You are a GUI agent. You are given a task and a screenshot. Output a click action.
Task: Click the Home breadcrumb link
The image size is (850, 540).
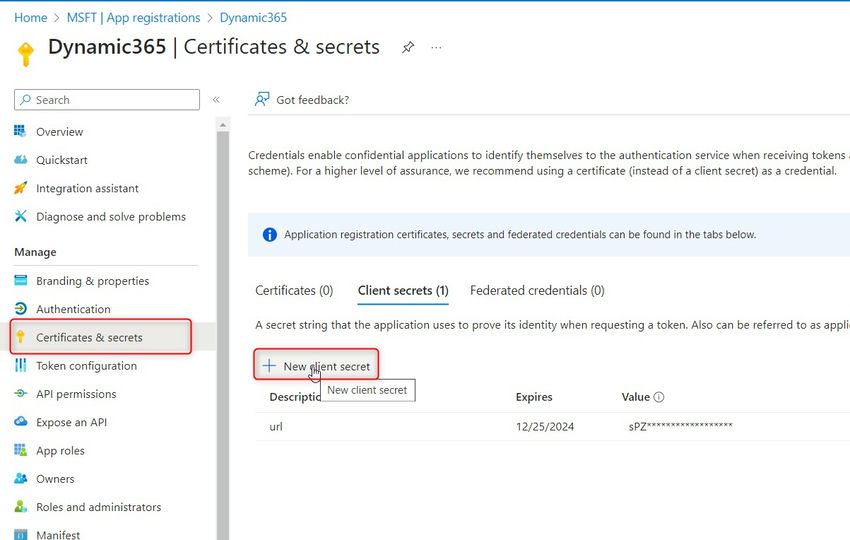tap(30, 18)
